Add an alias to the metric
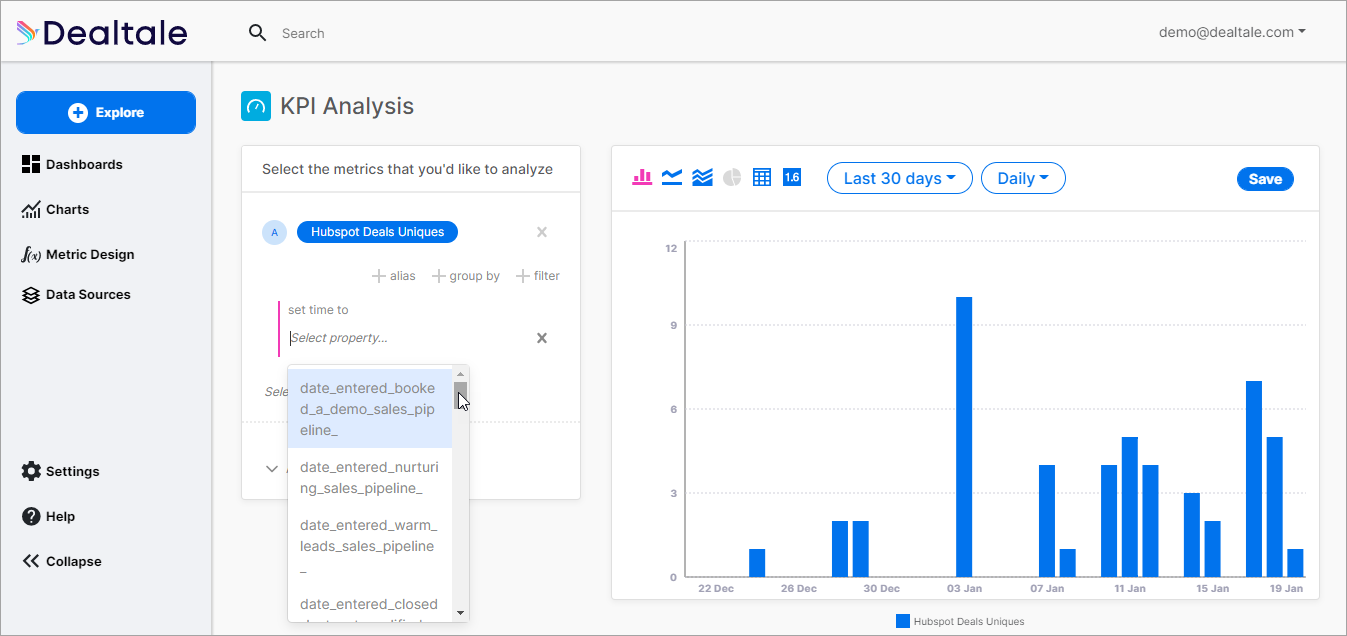Image resolution: width=1347 pixels, height=636 pixels. [394, 276]
